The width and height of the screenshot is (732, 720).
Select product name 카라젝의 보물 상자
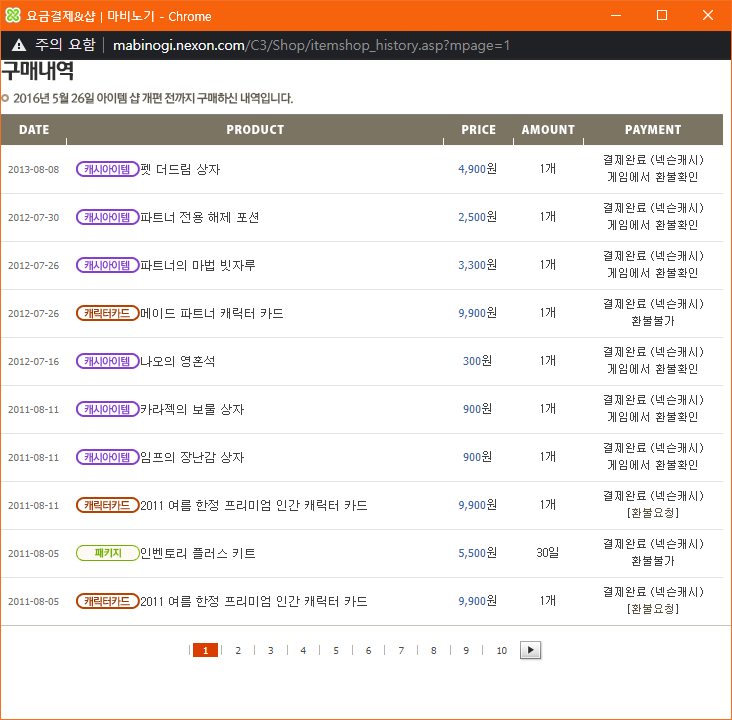[x=192, y=409]
